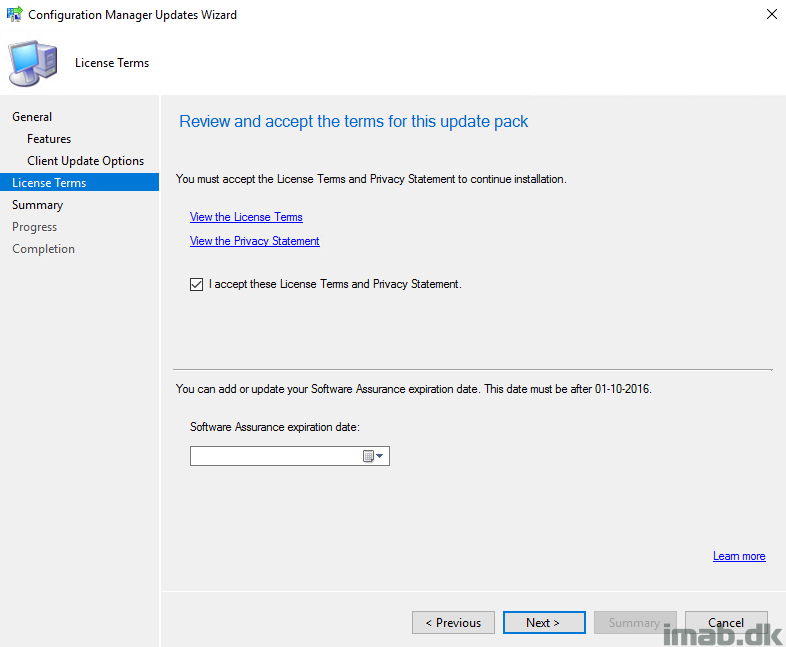Follow the Learn more link
This screenshot has height=647, width=786.
[739, 556]
